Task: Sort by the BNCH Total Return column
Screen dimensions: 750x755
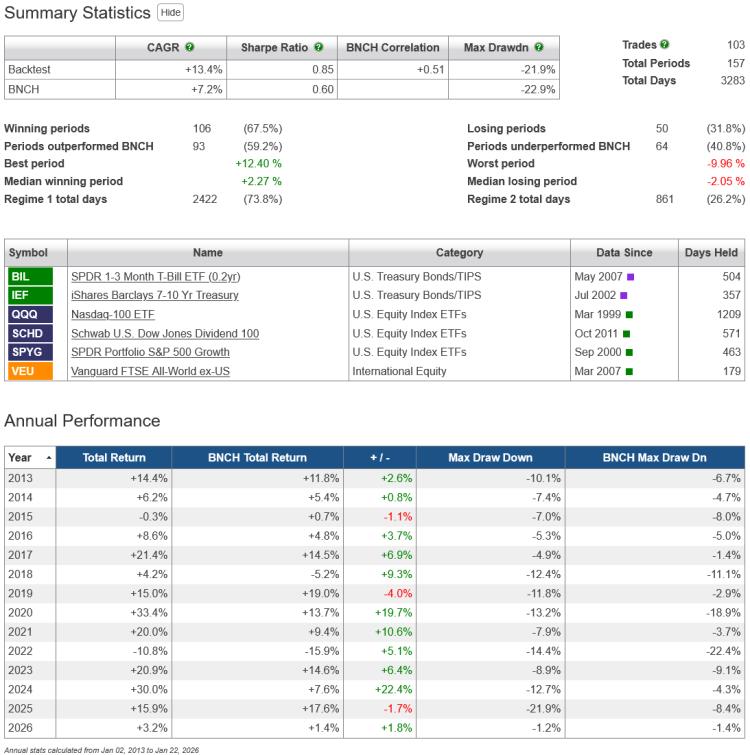Action: click(x=256, y=457)
